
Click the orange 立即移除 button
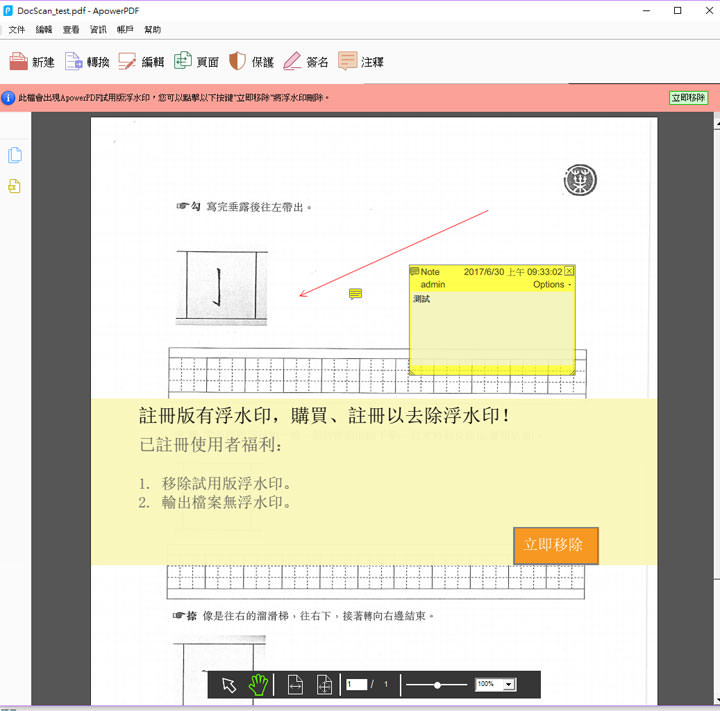point(556,545)
